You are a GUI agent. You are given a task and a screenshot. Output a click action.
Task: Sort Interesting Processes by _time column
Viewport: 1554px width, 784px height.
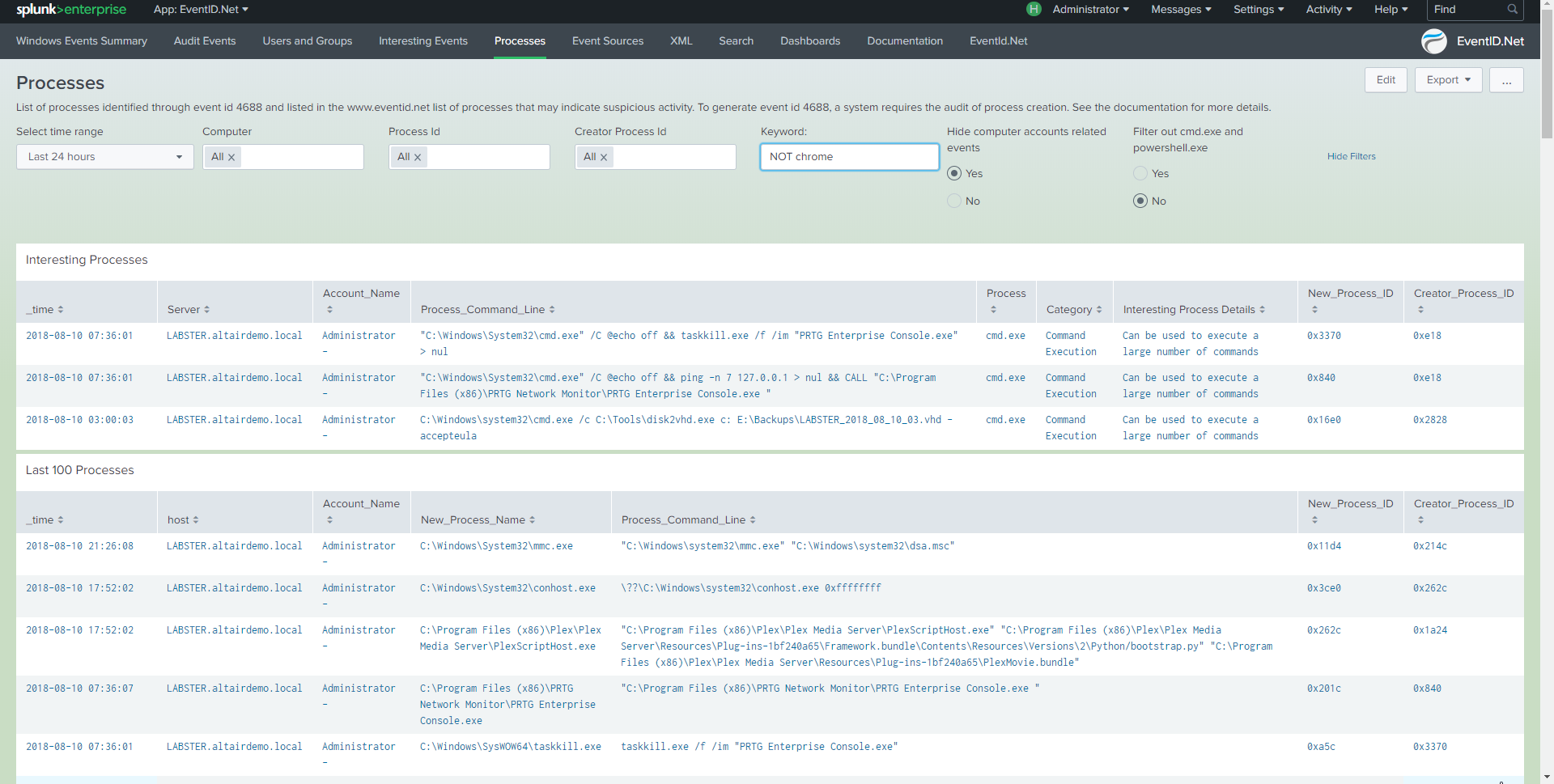pyautogui.click(x=45, y=310)
